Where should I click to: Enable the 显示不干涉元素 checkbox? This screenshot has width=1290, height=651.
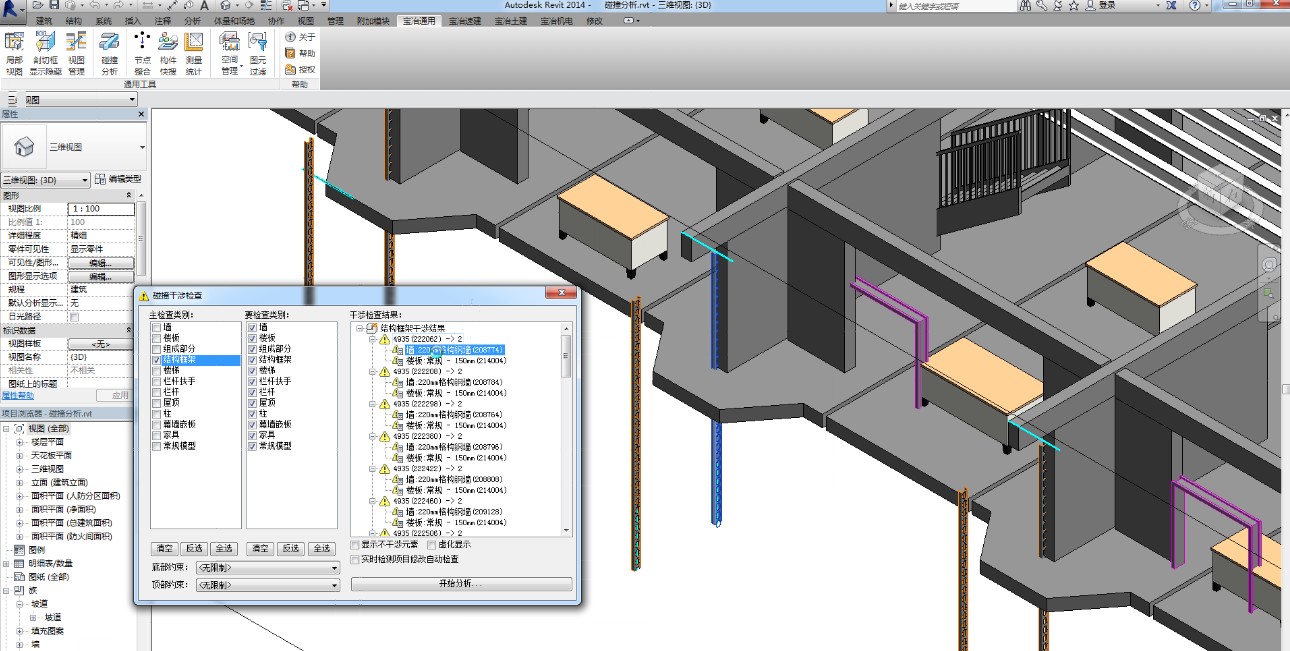coord(355,545)
